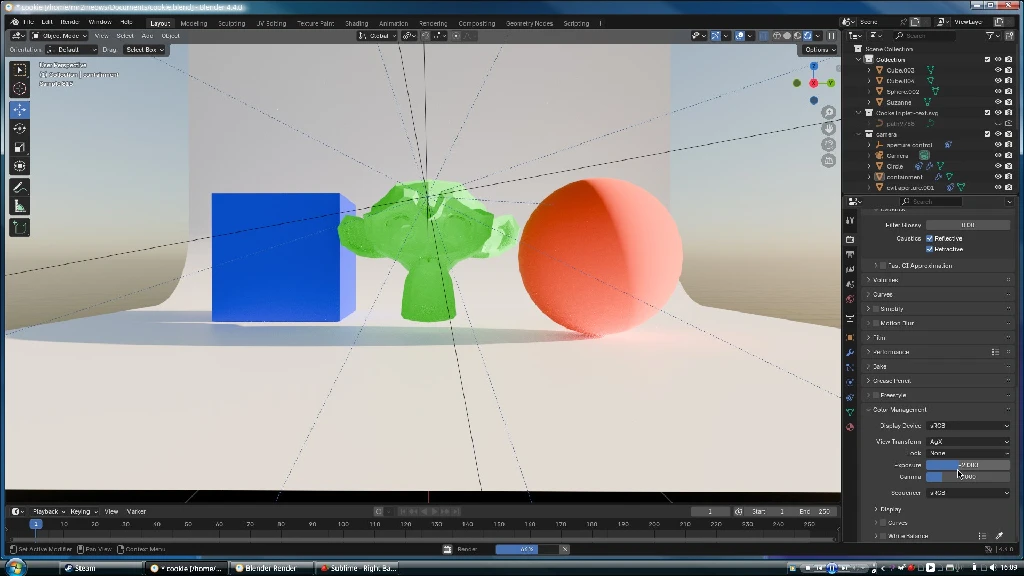
Task: Open the World properties tab
Action: (x=850, y=300)
